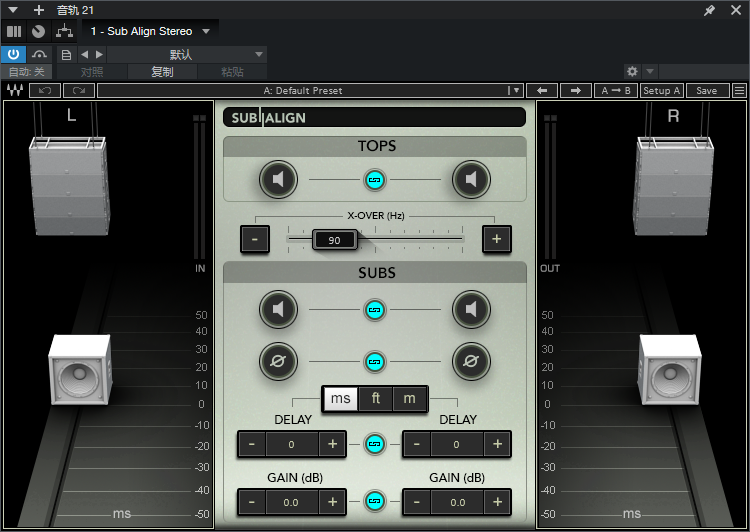Viewport: 750px width, 532px height.
Task: Increase left sub delay
Action: point(332,444)
